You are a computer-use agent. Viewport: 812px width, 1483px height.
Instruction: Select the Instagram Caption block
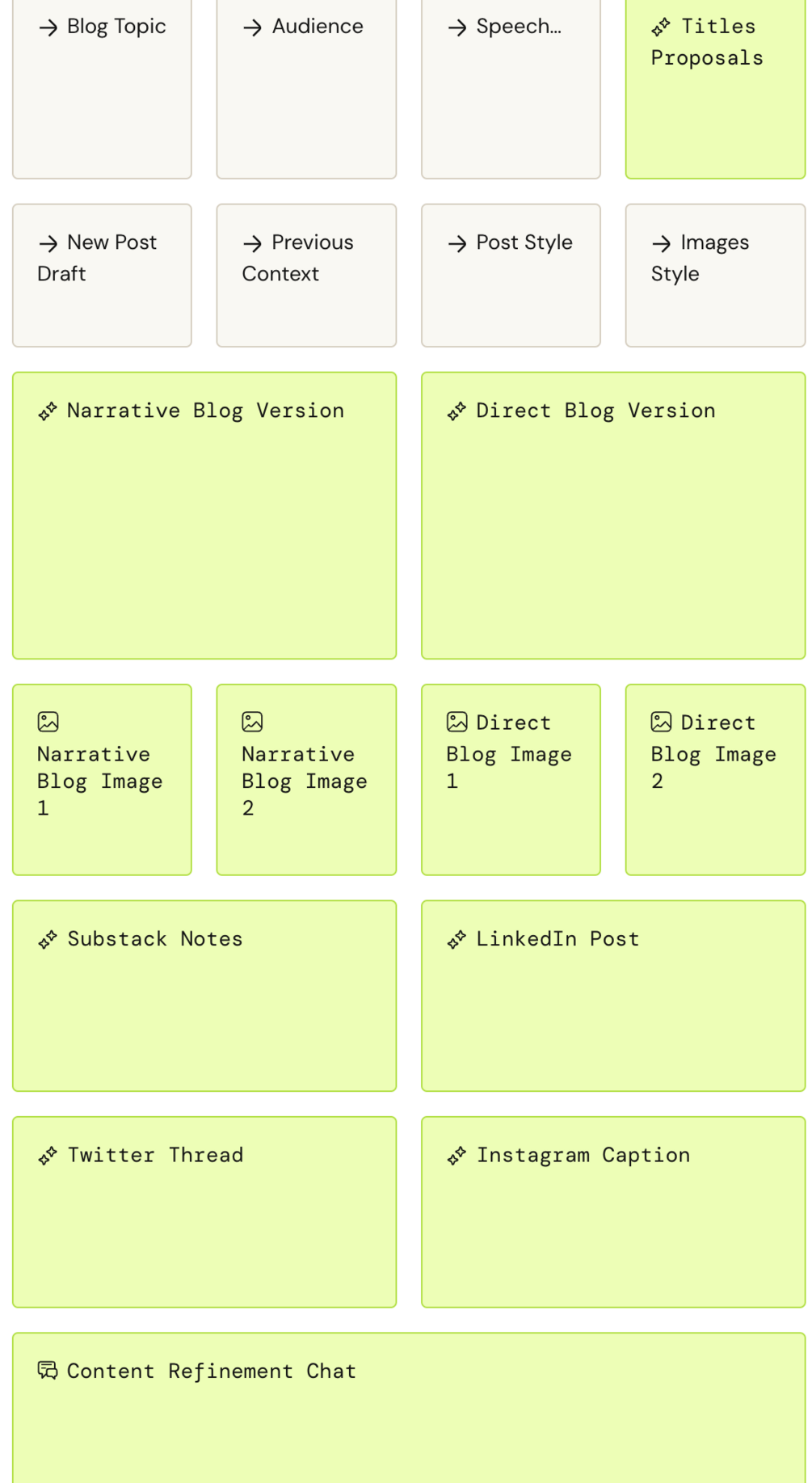click(613, 1212)
